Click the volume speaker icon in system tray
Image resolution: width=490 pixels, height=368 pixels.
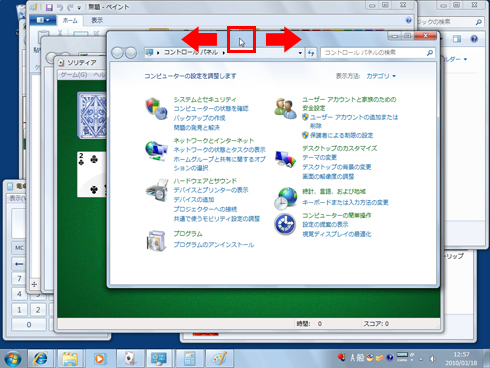(x=432, y=359)
